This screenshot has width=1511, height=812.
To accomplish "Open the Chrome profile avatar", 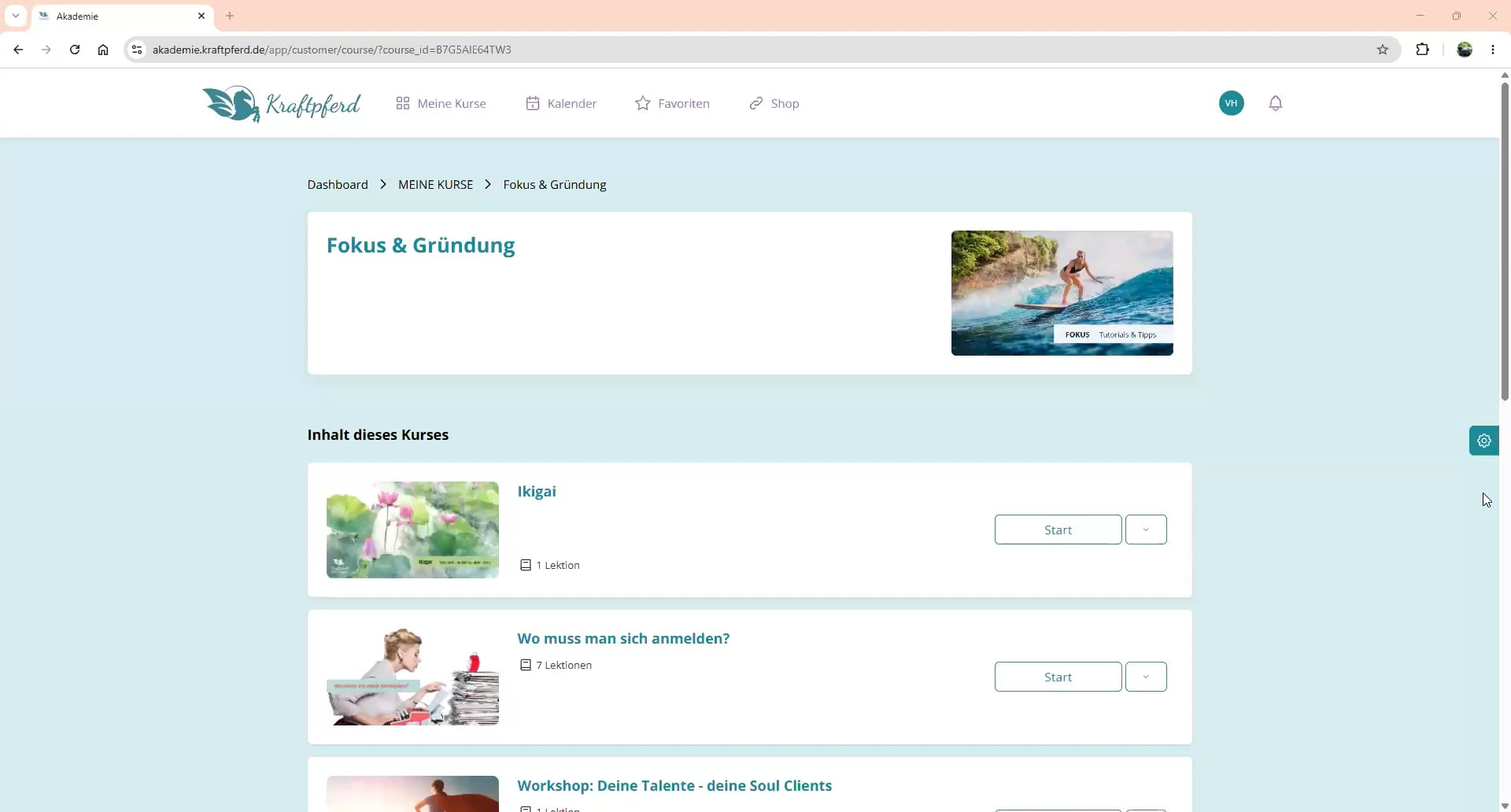I will tap(1465, 50).
